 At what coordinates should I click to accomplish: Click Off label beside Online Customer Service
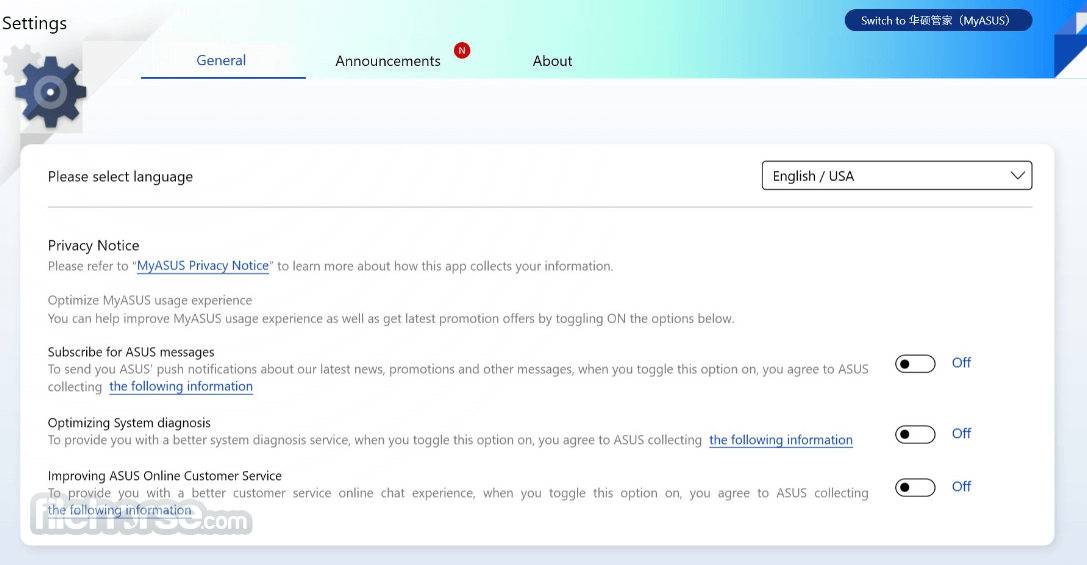(x=962, y=487)
